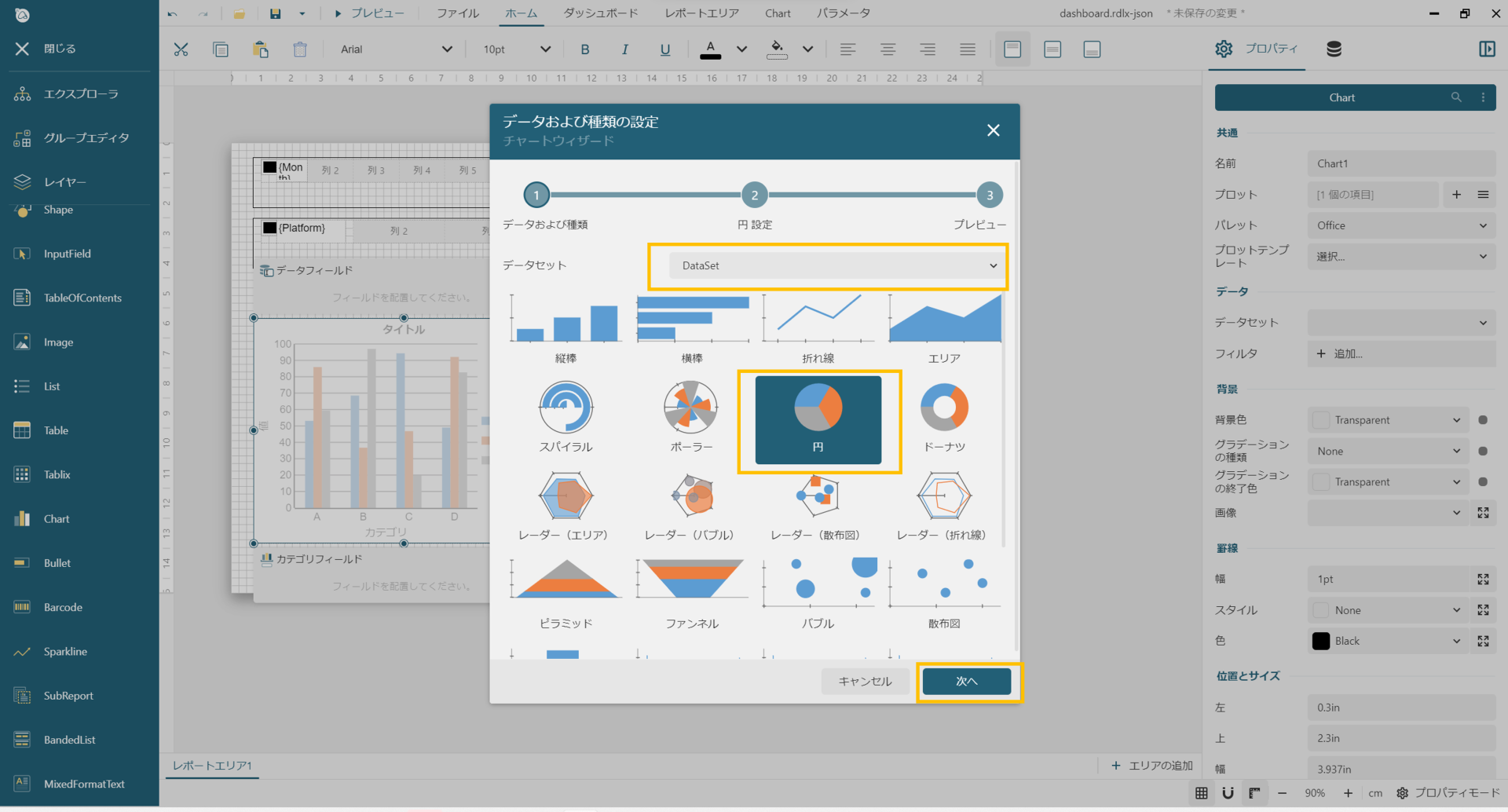This screenshot has height=812, width=1508.
Task: Open the Arial font family dropdown
Action: pos(395,49)
